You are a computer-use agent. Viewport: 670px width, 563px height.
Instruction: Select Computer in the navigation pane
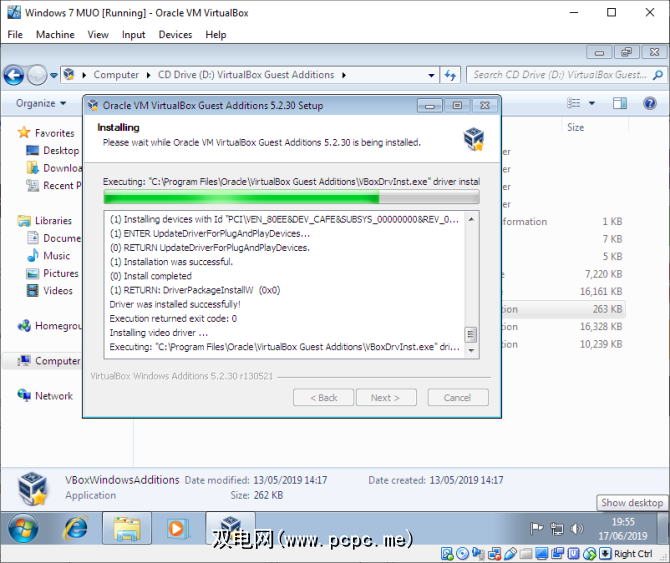click(x=57, y=361)
